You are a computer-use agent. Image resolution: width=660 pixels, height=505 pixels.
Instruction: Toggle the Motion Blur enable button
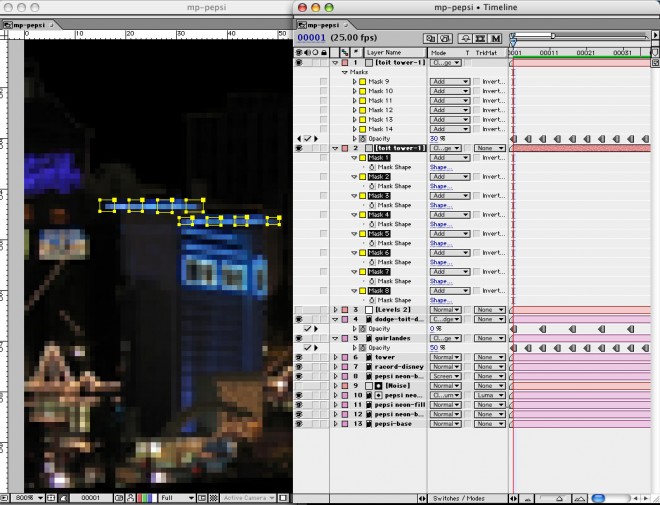click(x=495, y=38)
